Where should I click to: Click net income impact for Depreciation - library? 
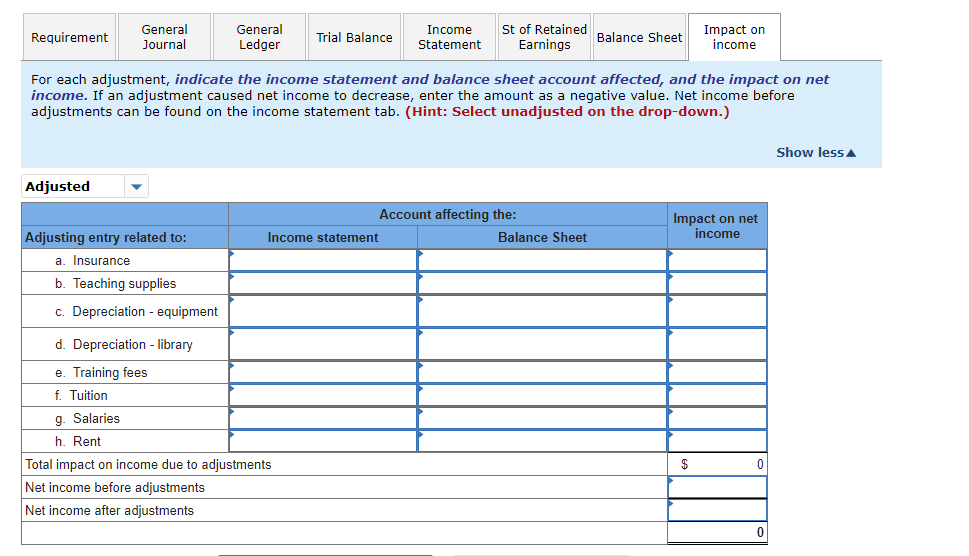(x=717, y=344)
